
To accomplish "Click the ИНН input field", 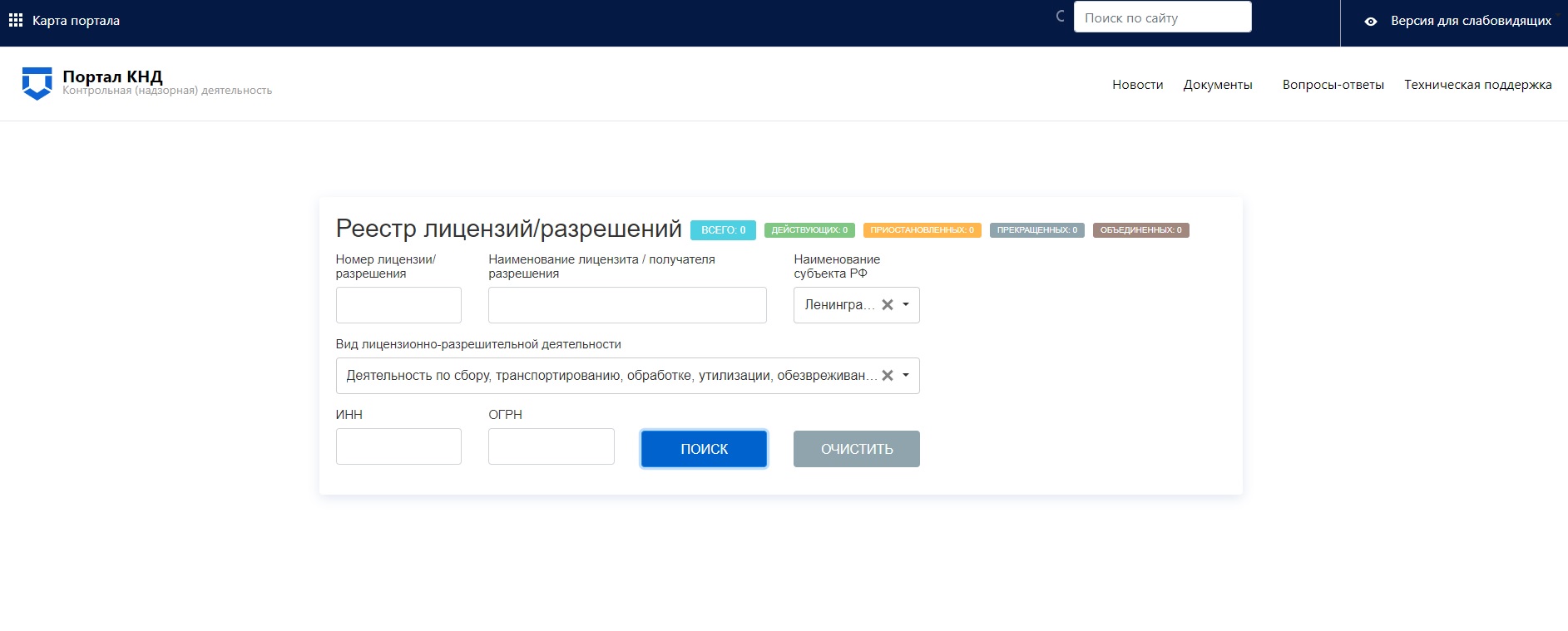I will 398,446.
